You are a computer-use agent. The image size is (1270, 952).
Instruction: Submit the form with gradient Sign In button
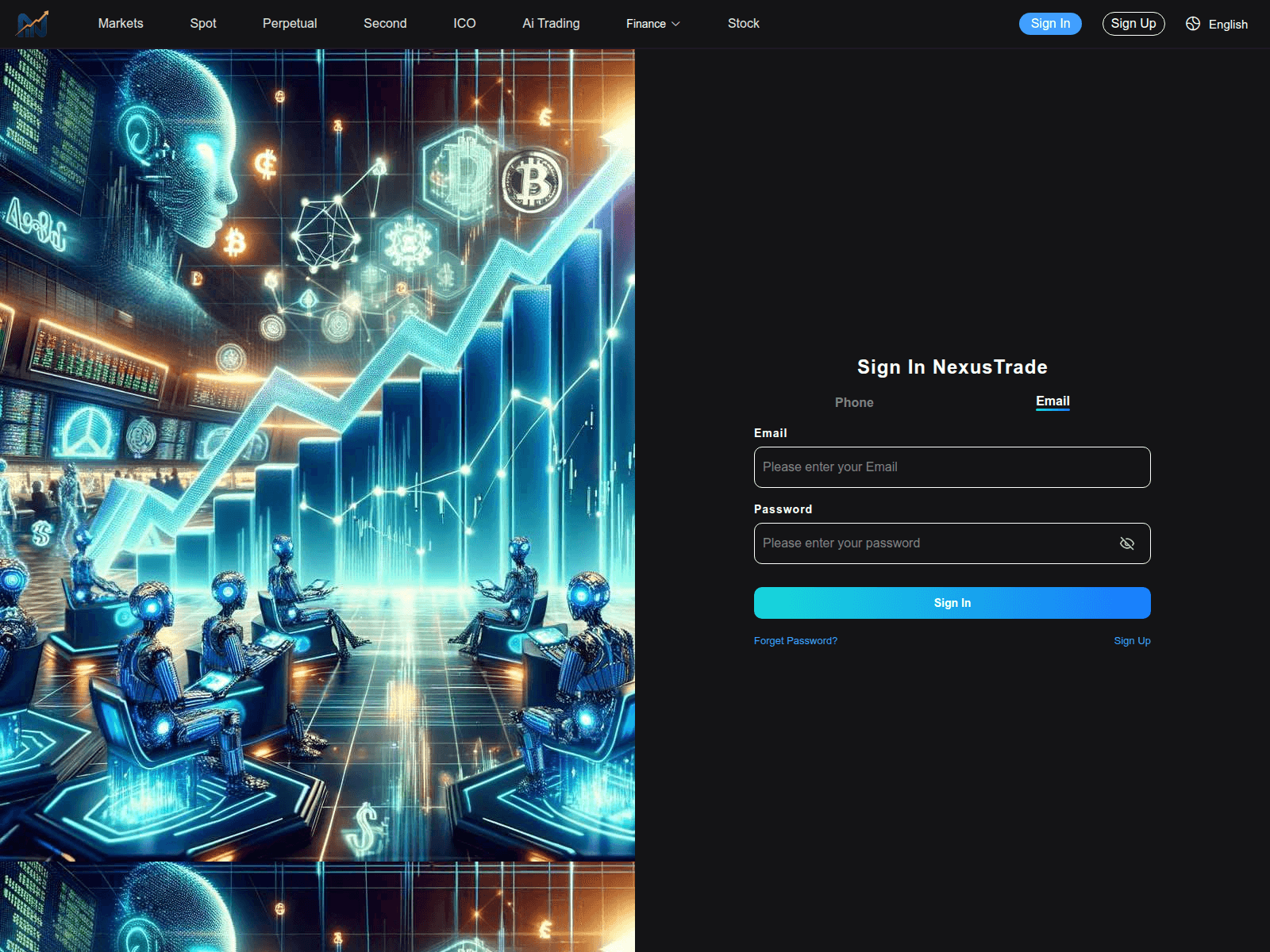pyautogui.click(x=952, y=603)
